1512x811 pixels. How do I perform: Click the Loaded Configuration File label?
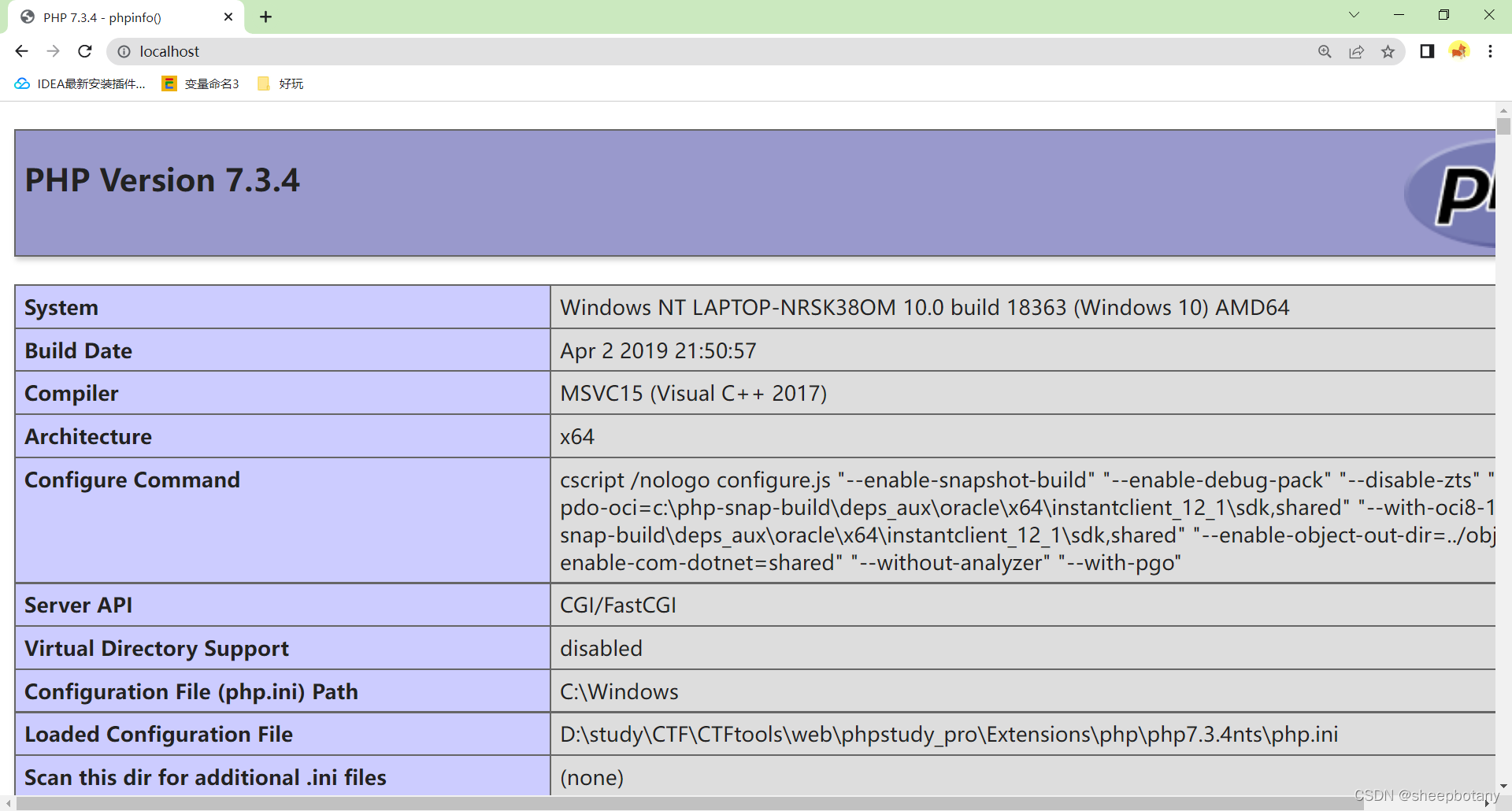(x=158, y=735)
